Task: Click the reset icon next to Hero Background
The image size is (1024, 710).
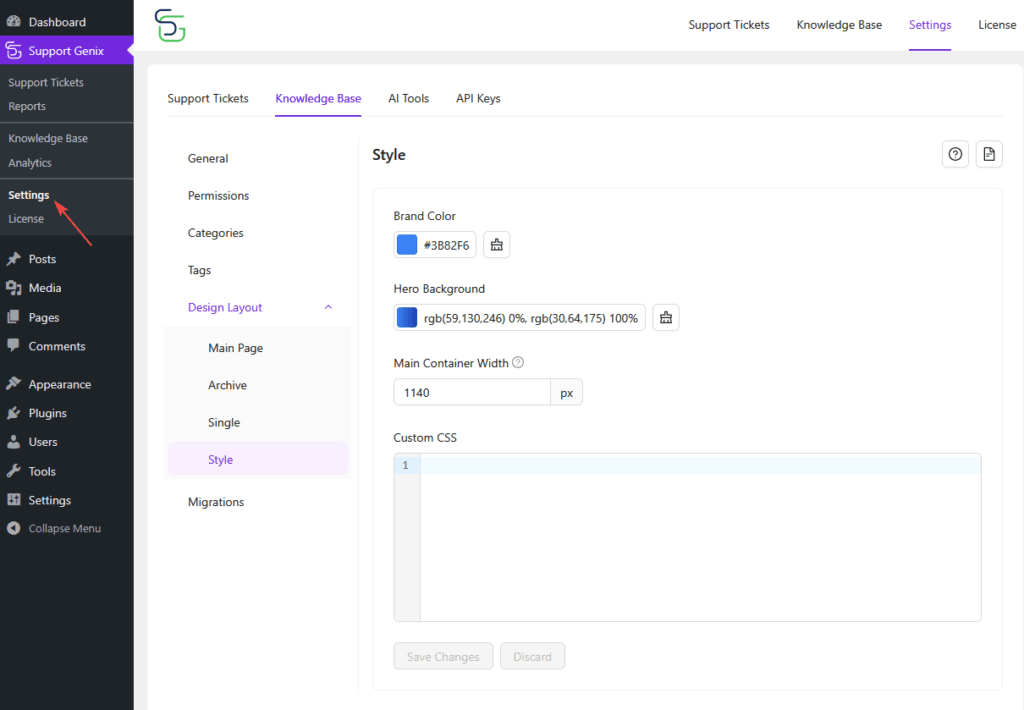Action: [665, 317]
